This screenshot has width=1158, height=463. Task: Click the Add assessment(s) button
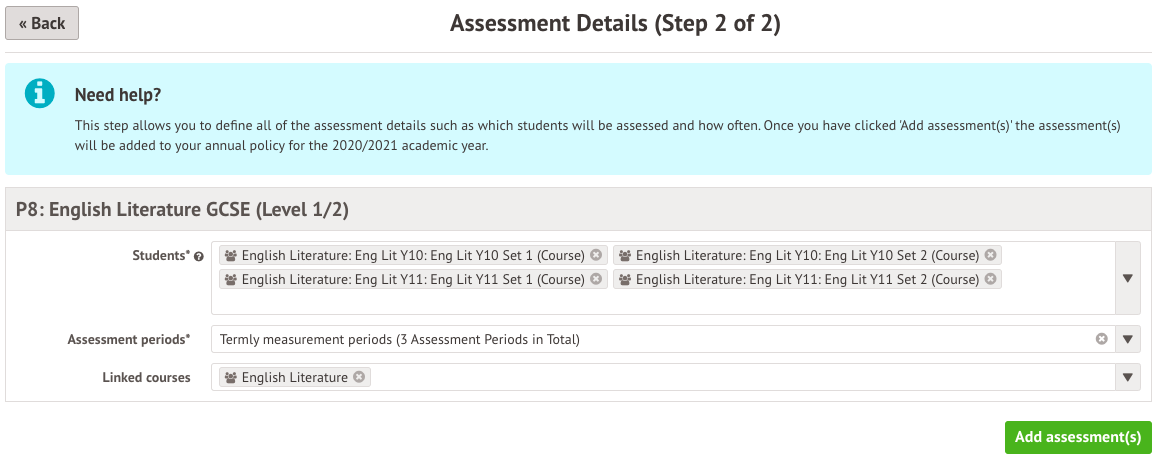pyautogui.click(x=1078, y=437)
